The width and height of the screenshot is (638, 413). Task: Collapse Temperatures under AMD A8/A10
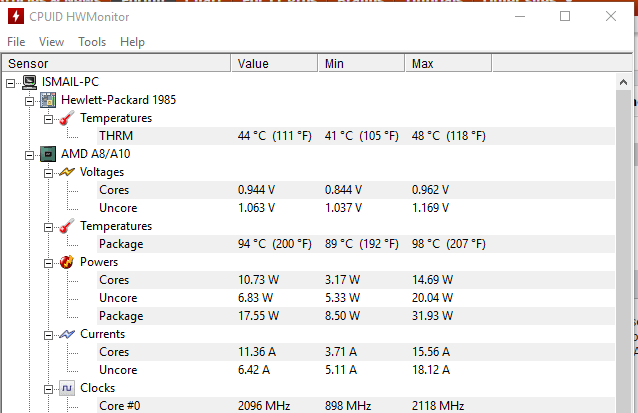tap(48, 227)
